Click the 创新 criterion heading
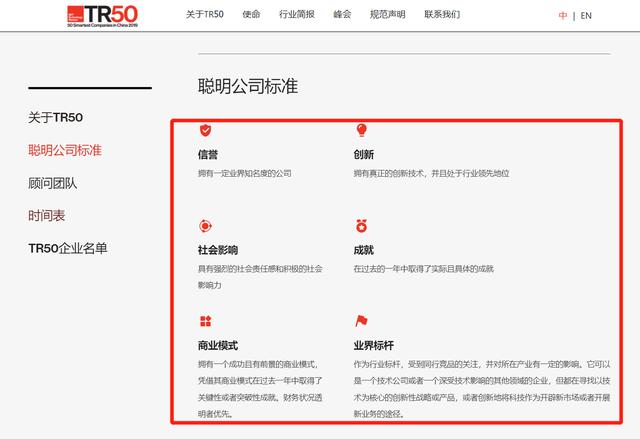The width and height of the screenshot is (640, 439). 364,155
